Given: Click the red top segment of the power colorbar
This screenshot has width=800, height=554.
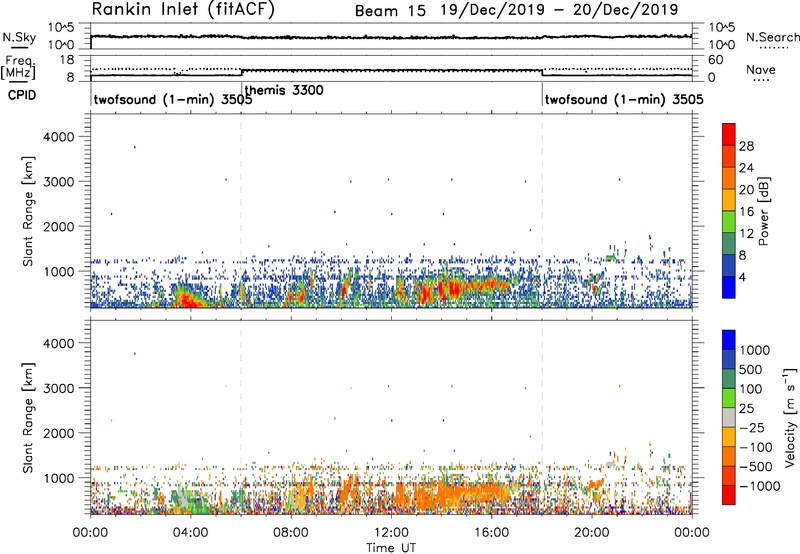Looking at the screenshot, I should pos(729,134).
